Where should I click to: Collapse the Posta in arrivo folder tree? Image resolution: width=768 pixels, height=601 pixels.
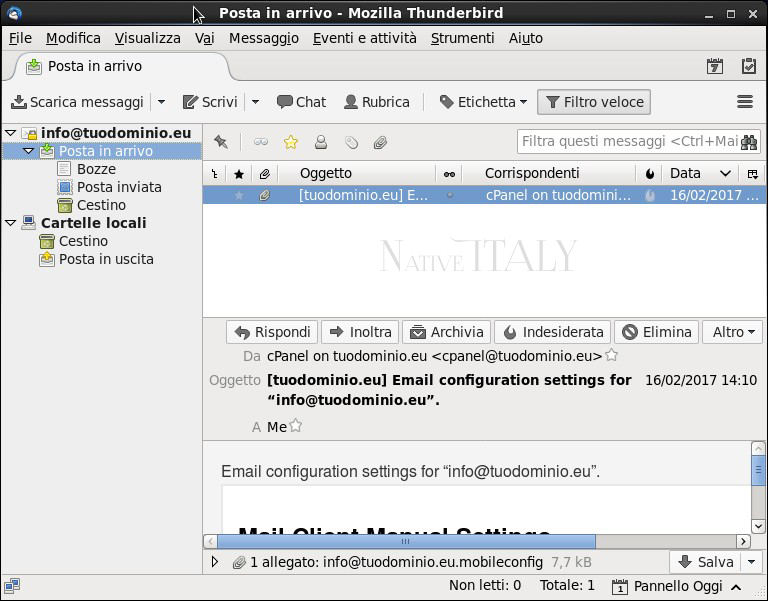pos(29,151)
